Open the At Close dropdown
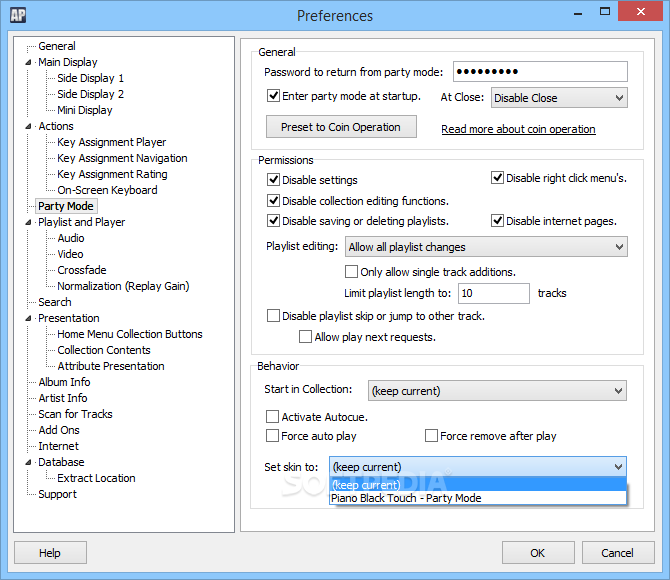The image size is (670, 580). (x=559, y=98)
